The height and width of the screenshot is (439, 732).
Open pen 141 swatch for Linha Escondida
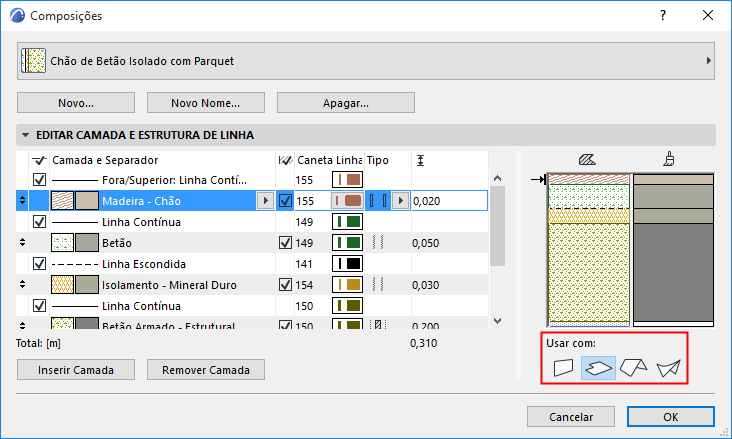click(x=347, y=264)
